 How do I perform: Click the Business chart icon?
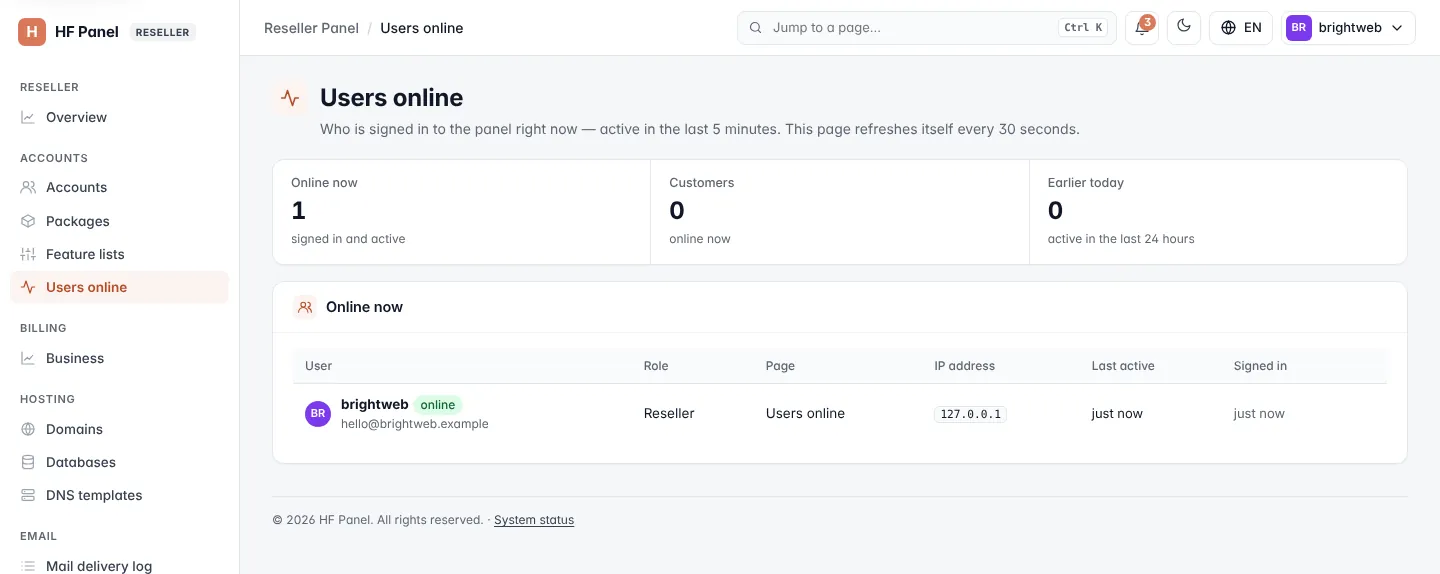coord(28,358)
